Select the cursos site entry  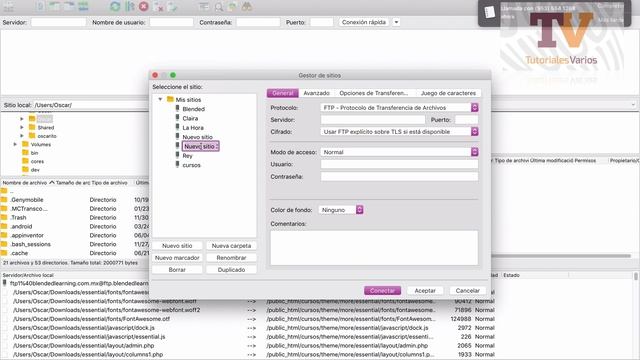point(191,165)
